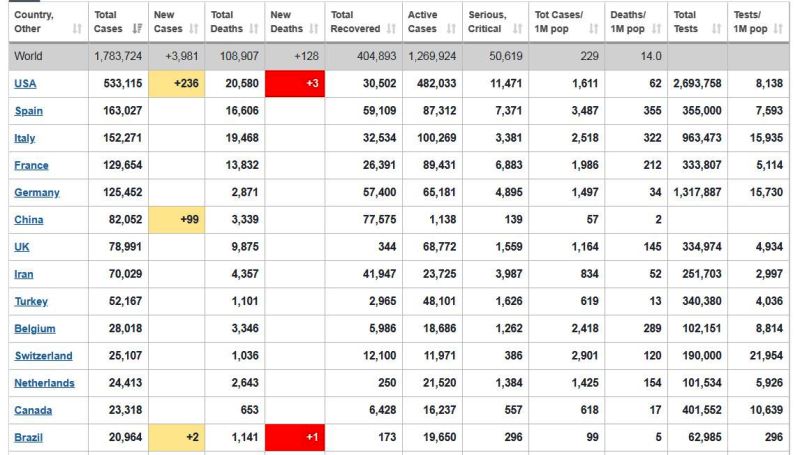Click the Switzerland link
This screenshot has width=800, height=455.
(x=43, y=355)
